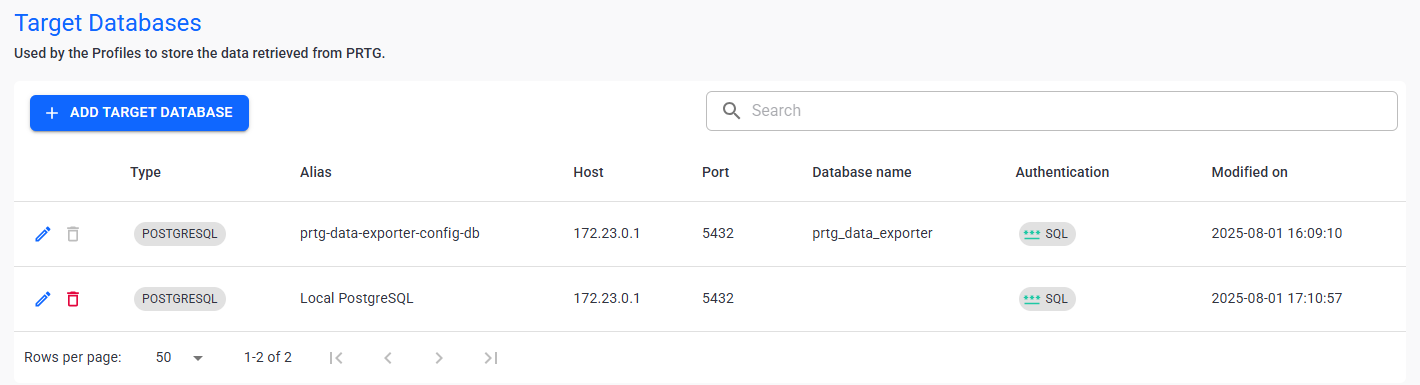
Task: Click the description text about PRTG Profiles
Action: click(200, 53)
